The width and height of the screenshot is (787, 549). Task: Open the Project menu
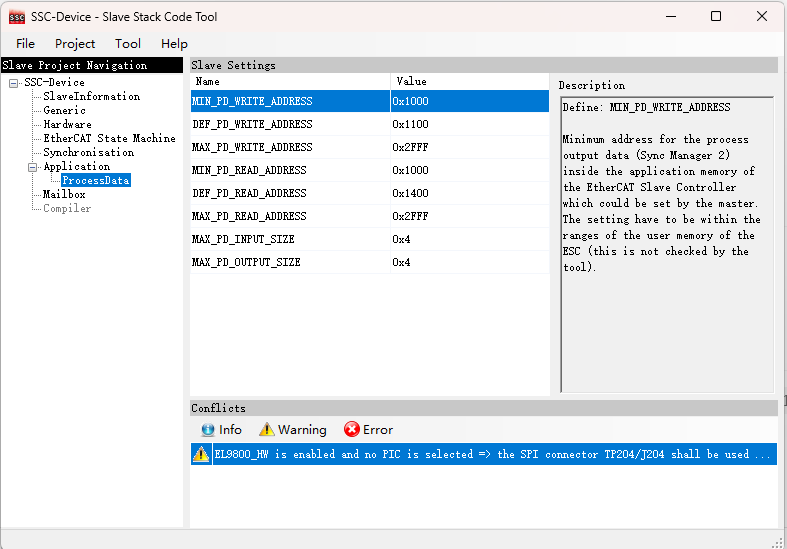75,44
